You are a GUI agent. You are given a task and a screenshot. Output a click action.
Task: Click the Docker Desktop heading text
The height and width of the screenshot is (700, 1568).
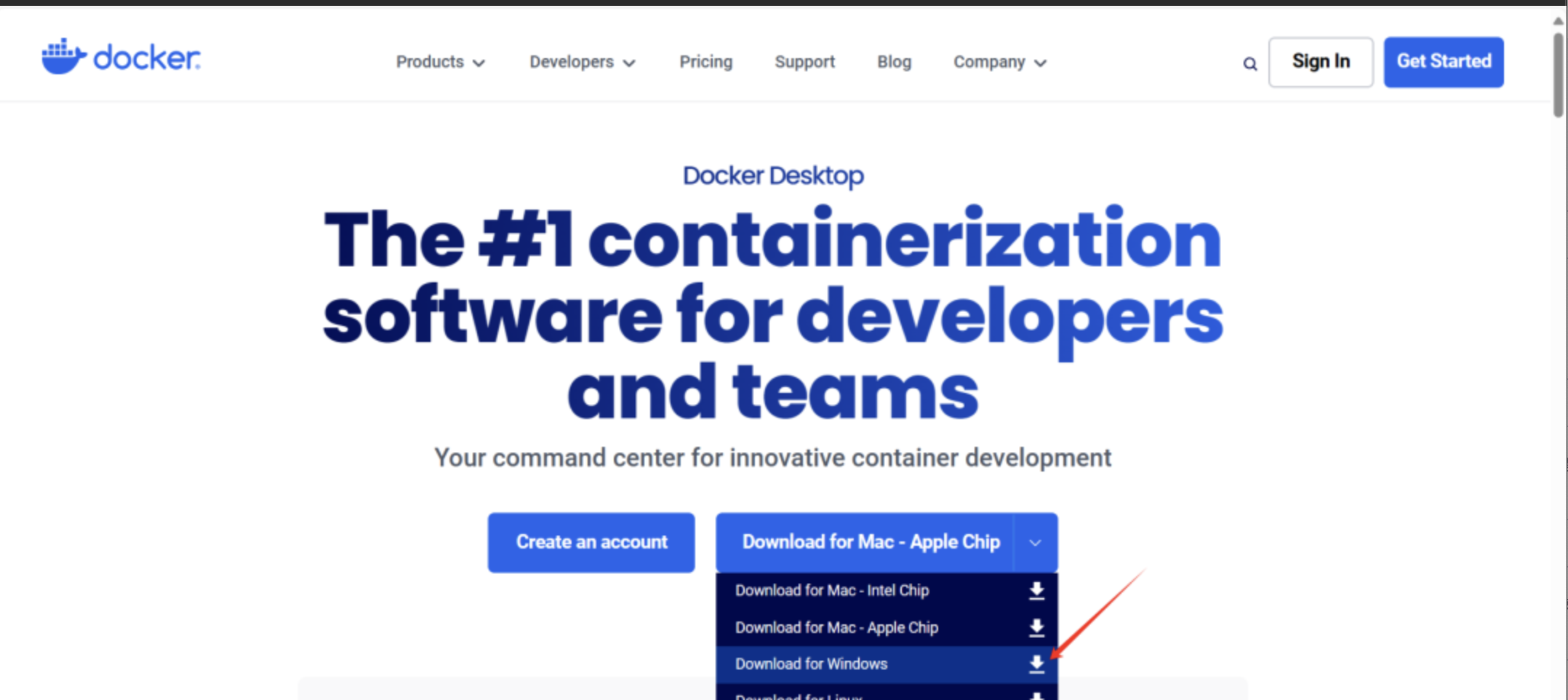click(773, 175)
